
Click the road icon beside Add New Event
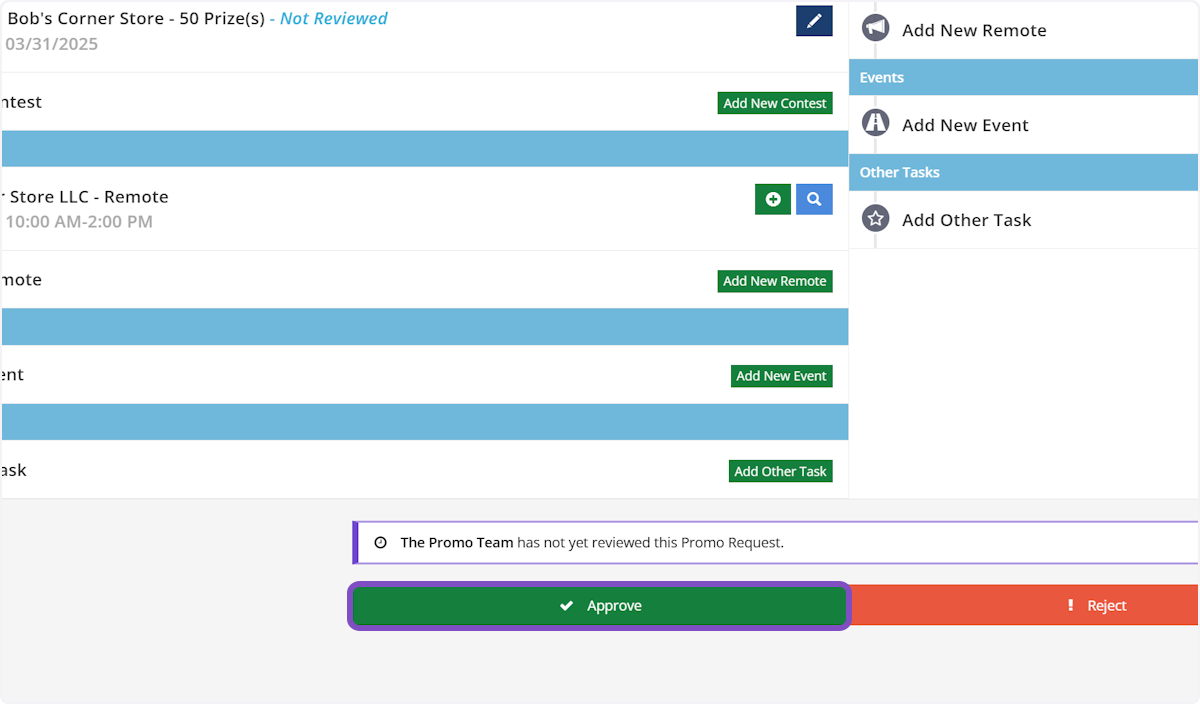(875, 124)
